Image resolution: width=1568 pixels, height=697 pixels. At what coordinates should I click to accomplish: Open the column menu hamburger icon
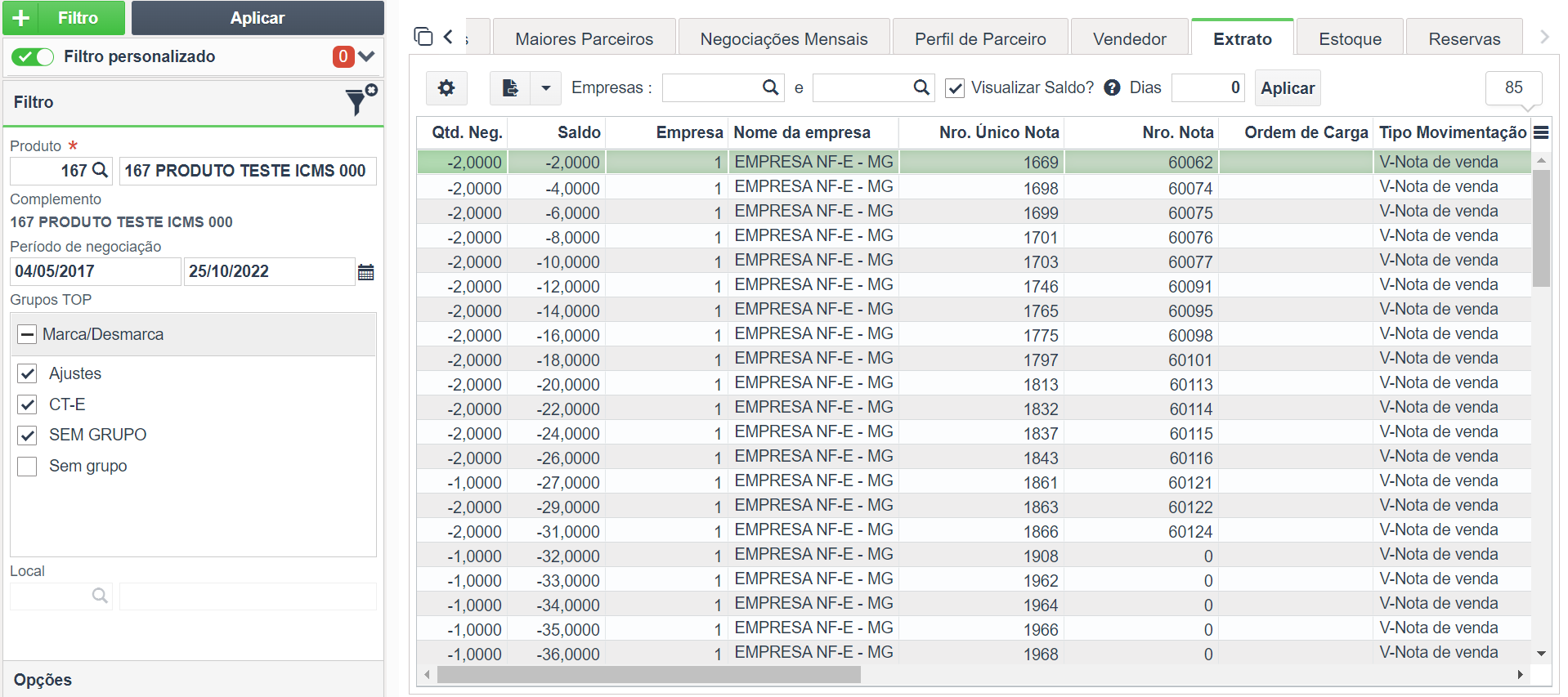[x=1541, y=132]
